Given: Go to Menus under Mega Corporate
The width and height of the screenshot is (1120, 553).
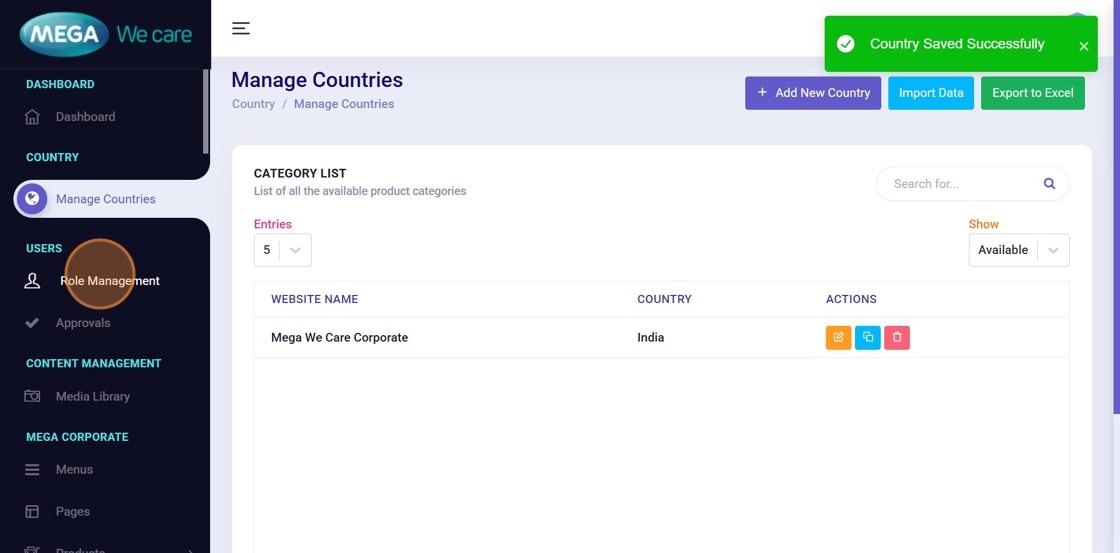Looking at the screenshot, I should (74, 470).
